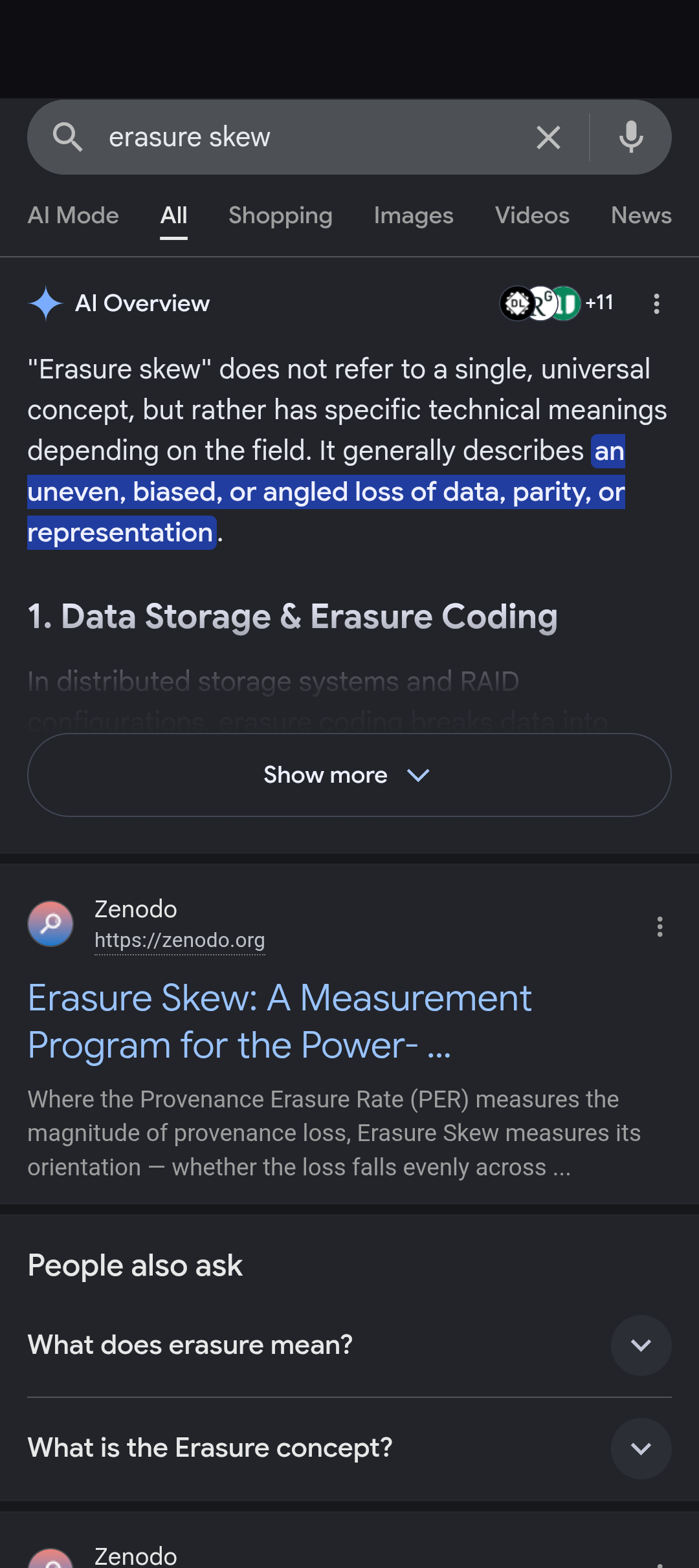Click the Zenodo site favicon
This screenshot has height=1568, width=699.
(x=50, y=924)
